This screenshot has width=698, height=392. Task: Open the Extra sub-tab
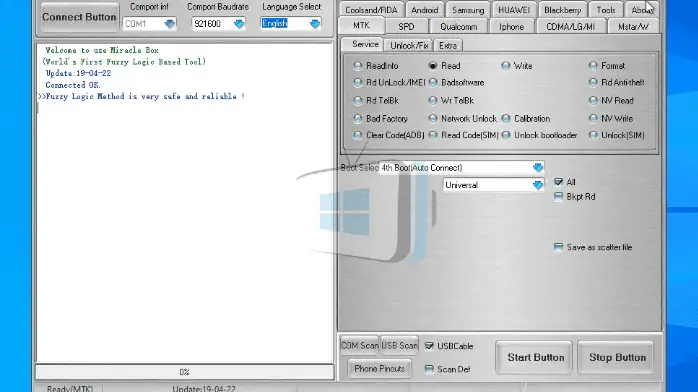448,45
